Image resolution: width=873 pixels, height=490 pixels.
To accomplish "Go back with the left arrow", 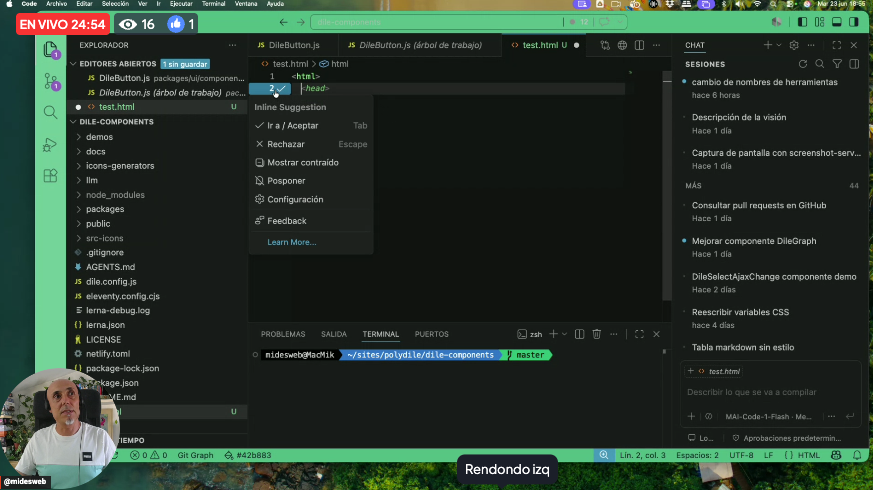I will (283, 22).
